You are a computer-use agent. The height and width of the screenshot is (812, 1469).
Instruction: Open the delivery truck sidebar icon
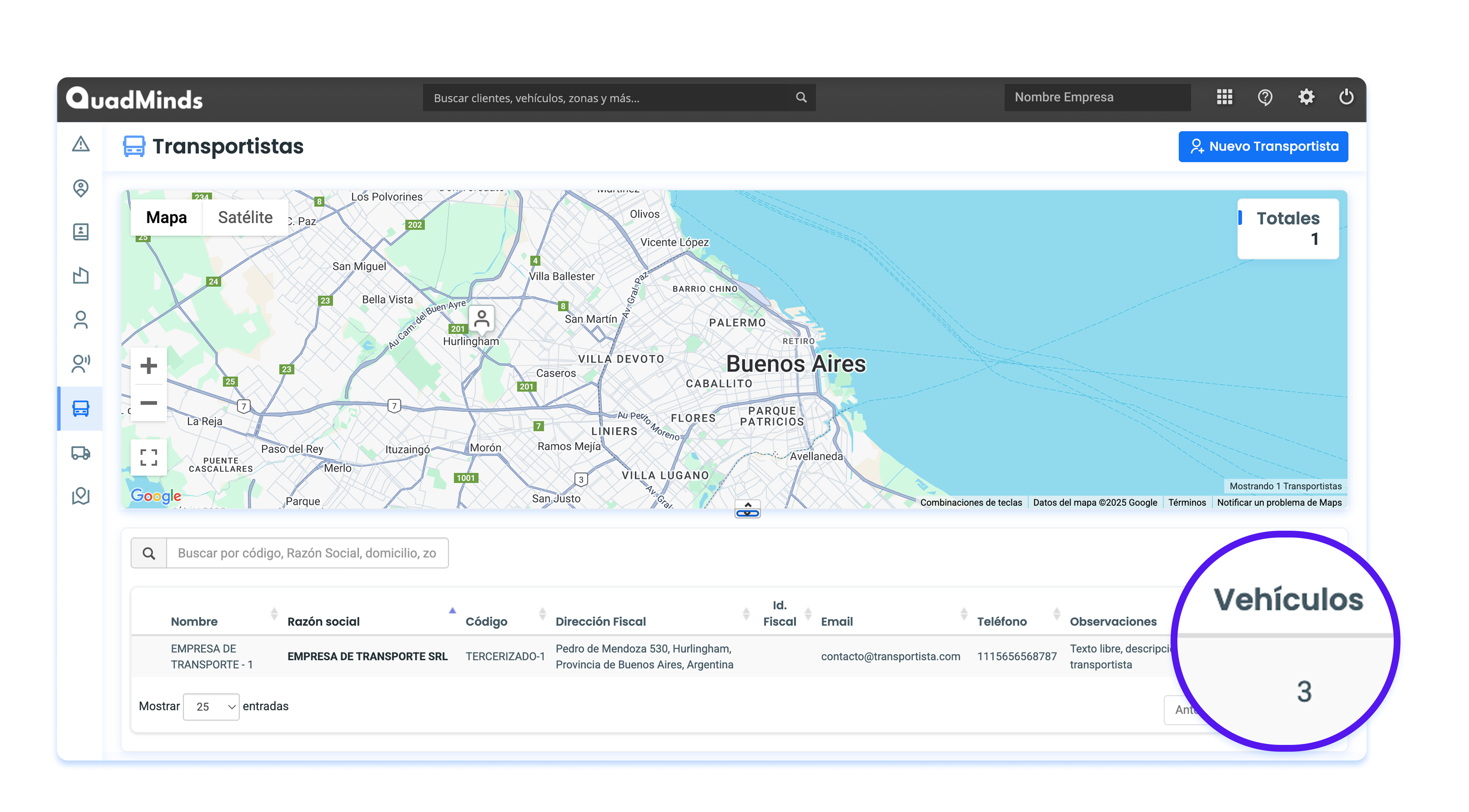coord(80,453)
